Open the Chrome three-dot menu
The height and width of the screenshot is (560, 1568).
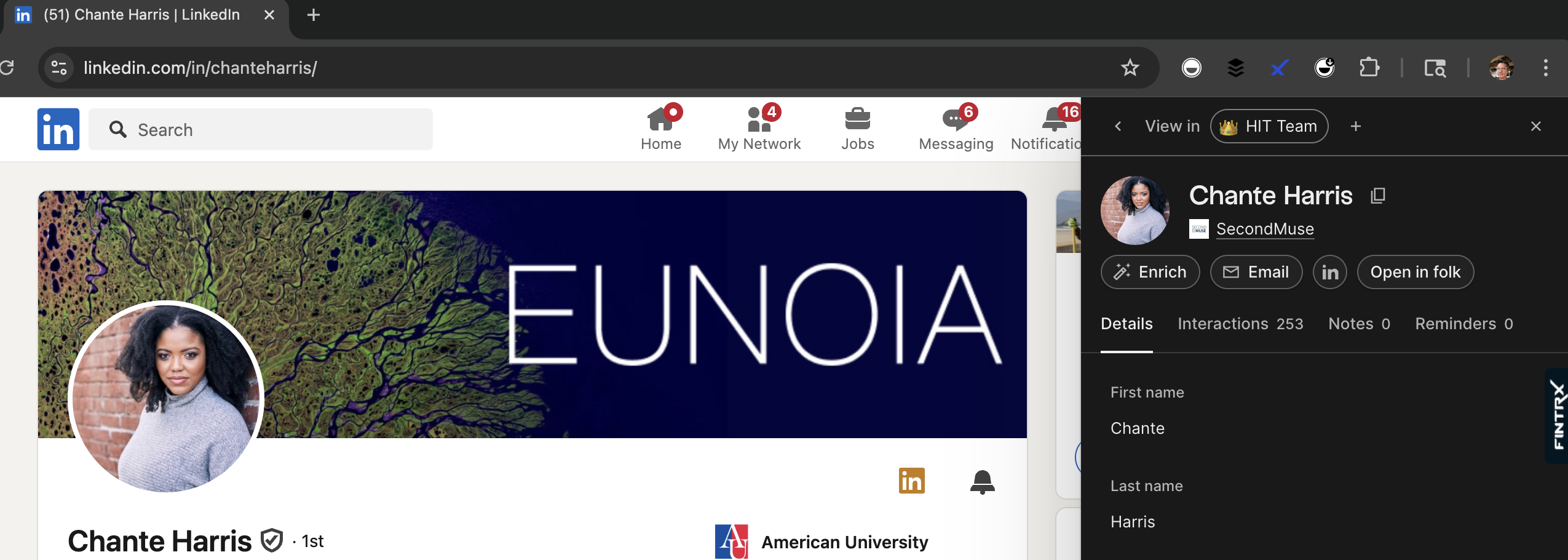(1545, 68)
